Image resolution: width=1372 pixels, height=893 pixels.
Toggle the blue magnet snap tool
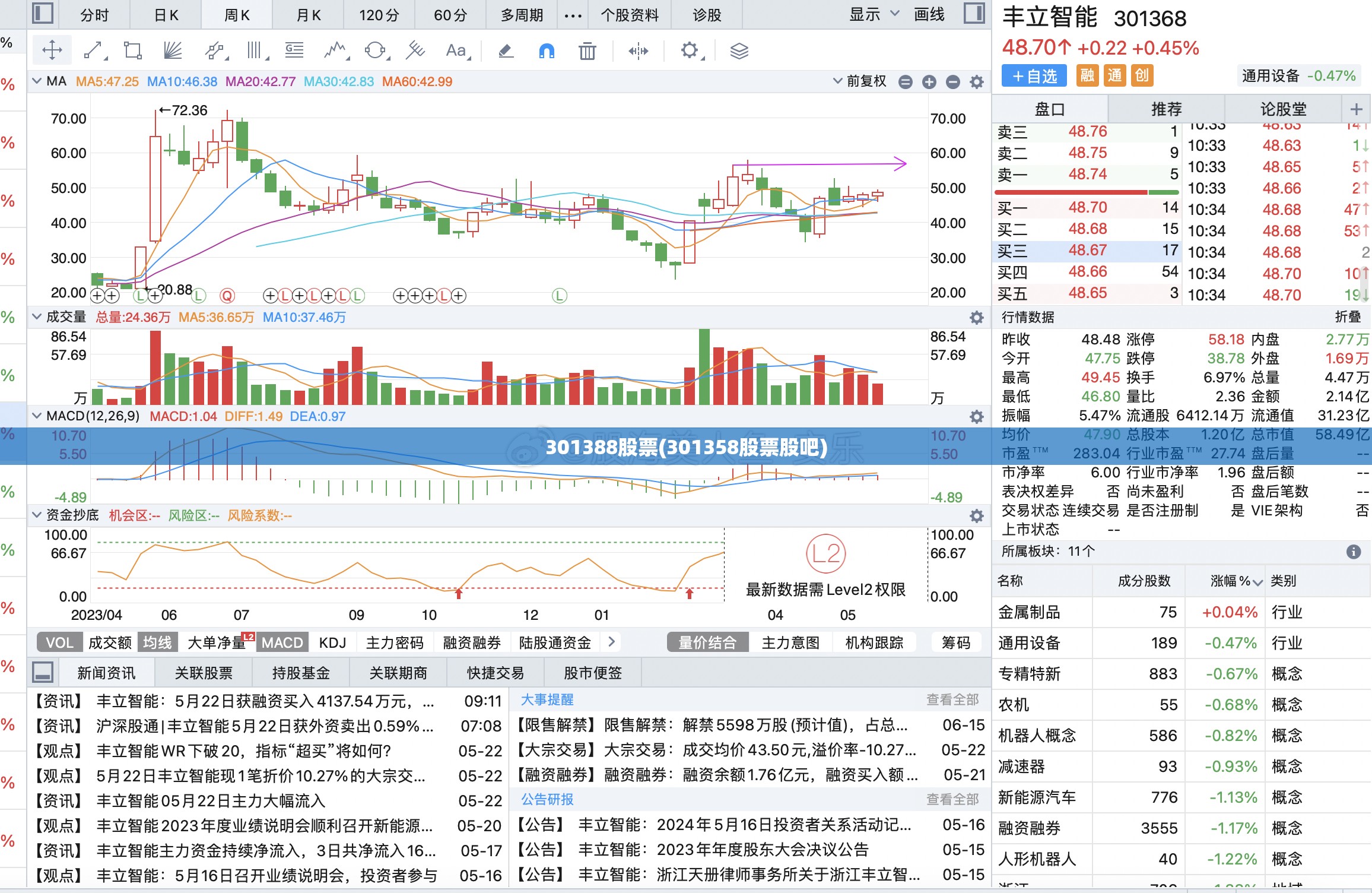[547, 51]
